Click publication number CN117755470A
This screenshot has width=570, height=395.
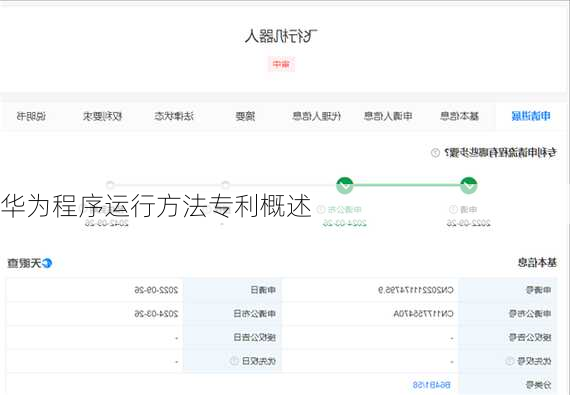(424, 314)
